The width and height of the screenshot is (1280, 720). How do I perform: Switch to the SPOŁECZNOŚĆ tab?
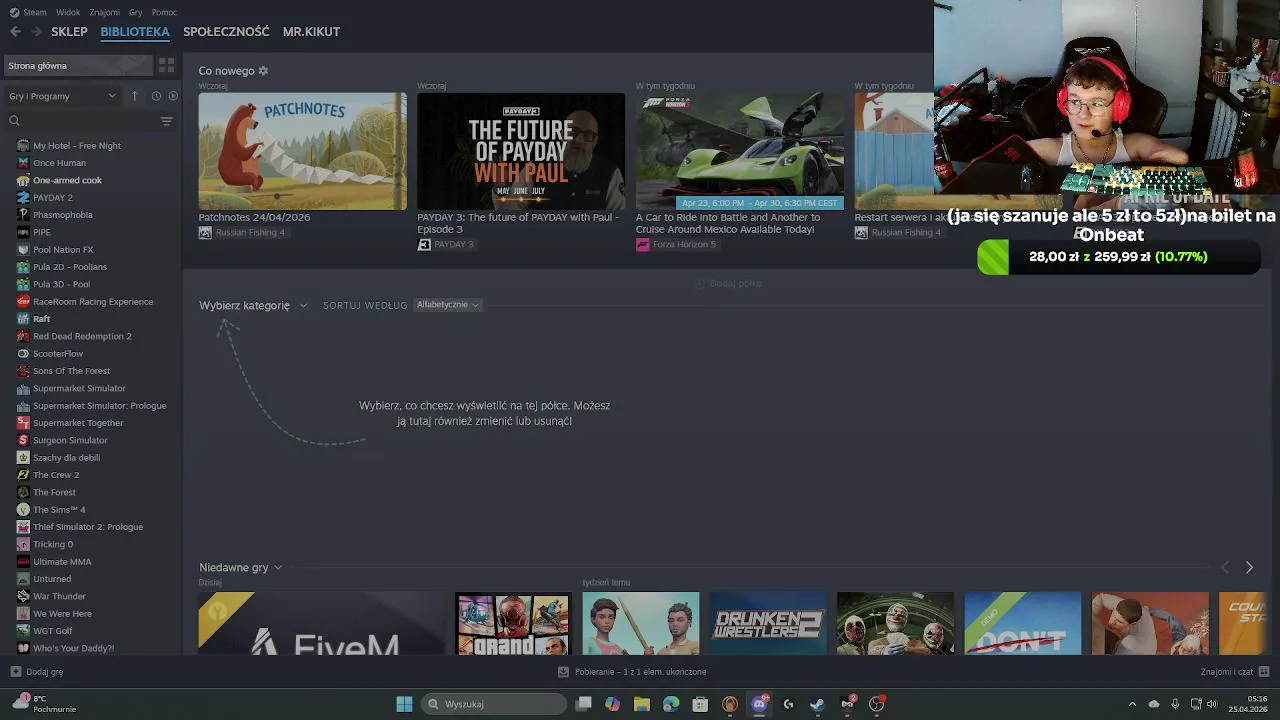(x=226, y=32)
